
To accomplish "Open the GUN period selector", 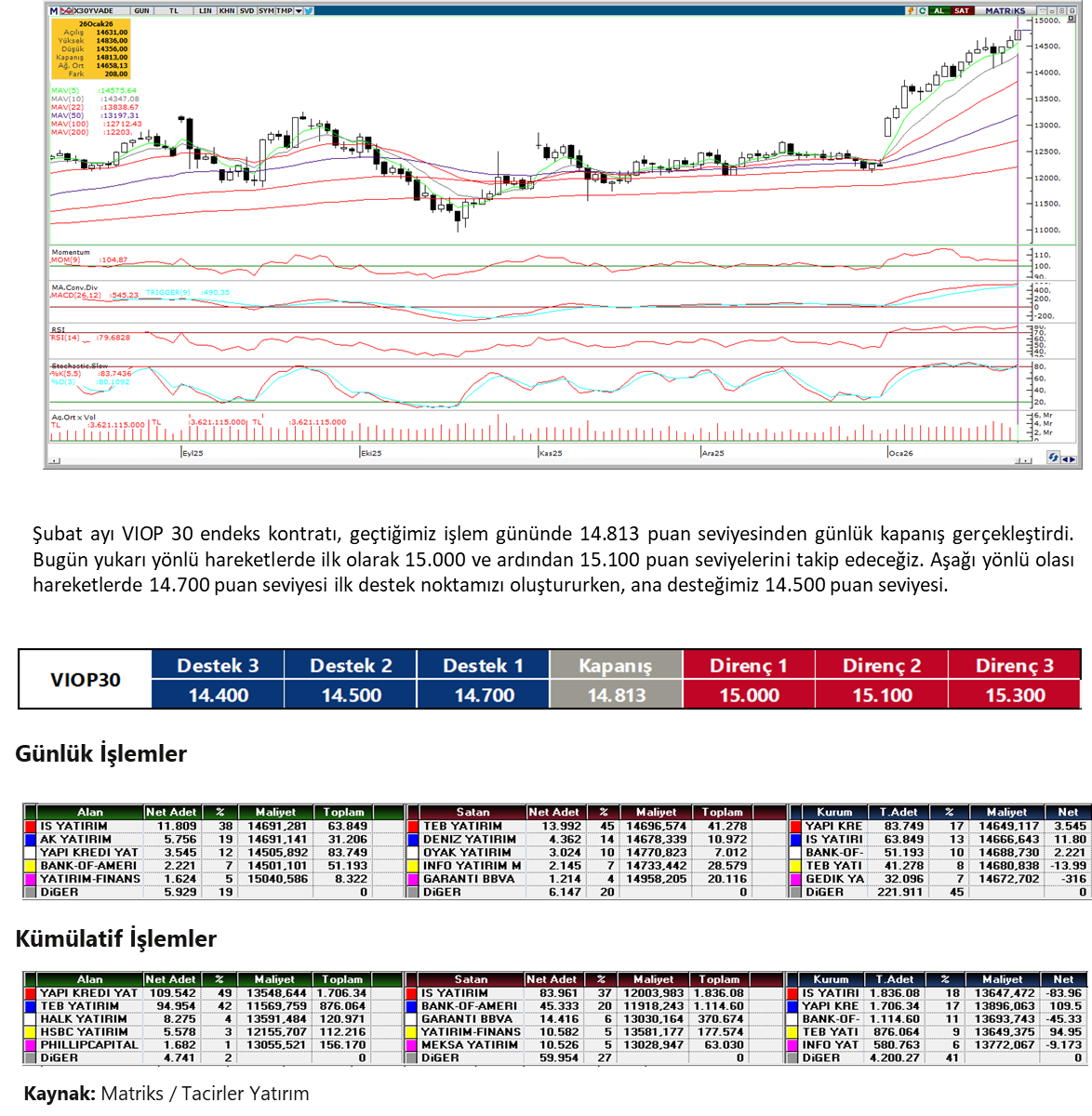I will click(141, 11).
